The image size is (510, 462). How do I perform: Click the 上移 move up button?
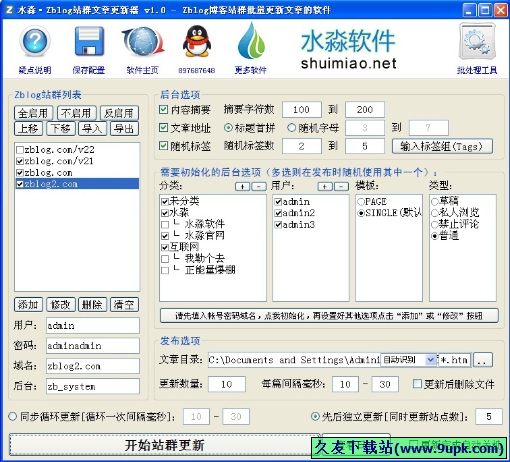pos(28,129)
